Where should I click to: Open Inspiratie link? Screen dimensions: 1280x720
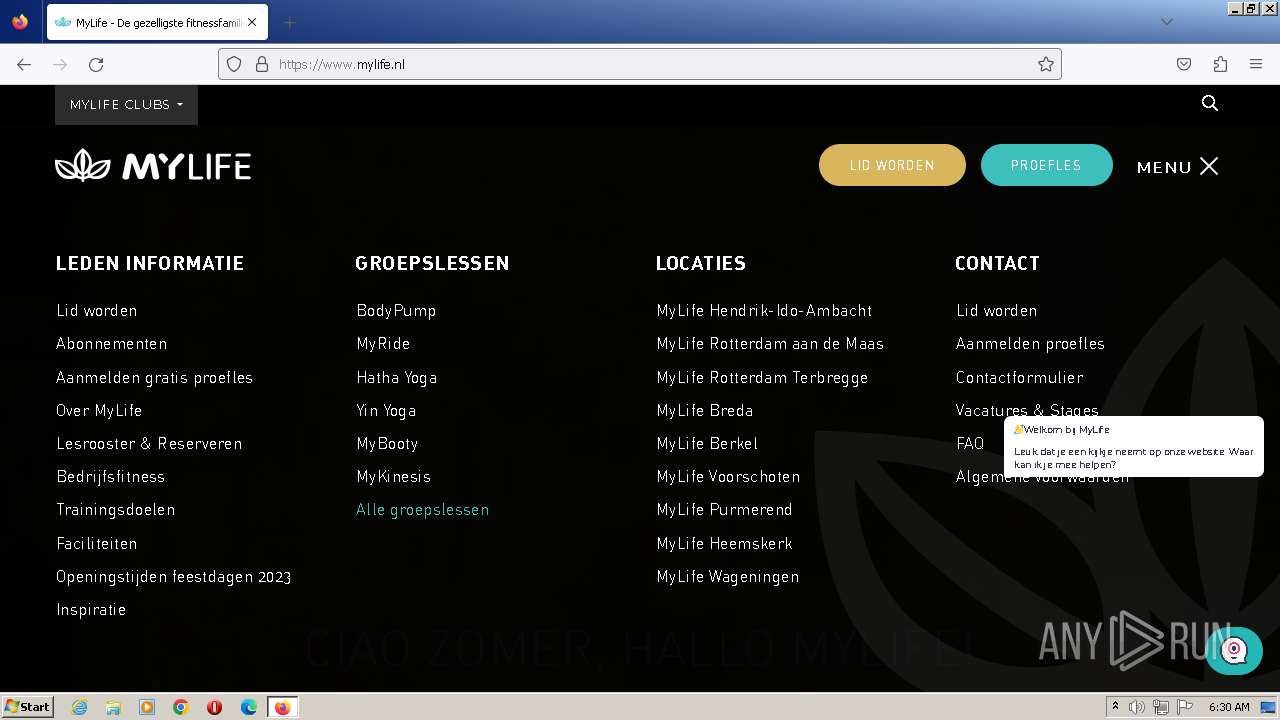pyautogui.click(x=91, y=610)
